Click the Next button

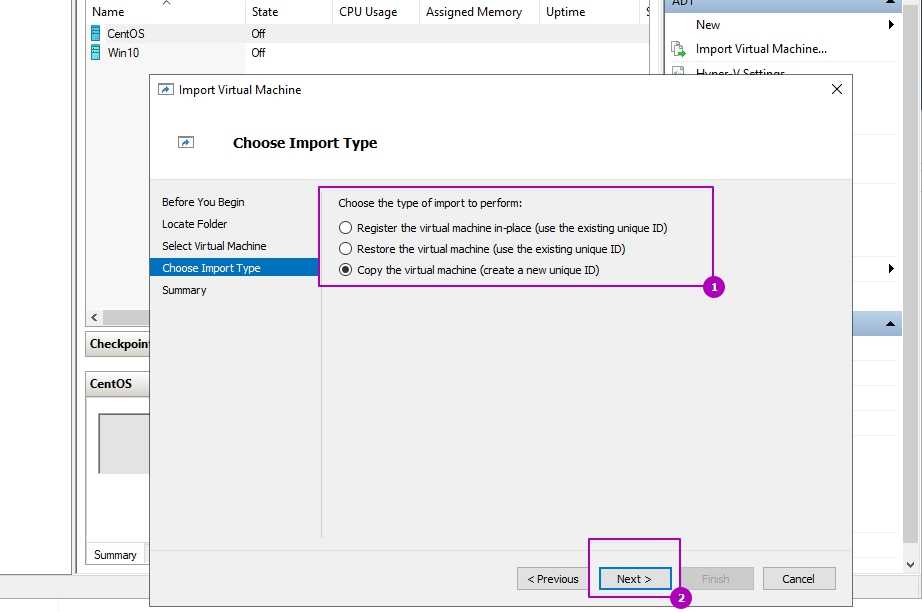[x=634, y=579]
